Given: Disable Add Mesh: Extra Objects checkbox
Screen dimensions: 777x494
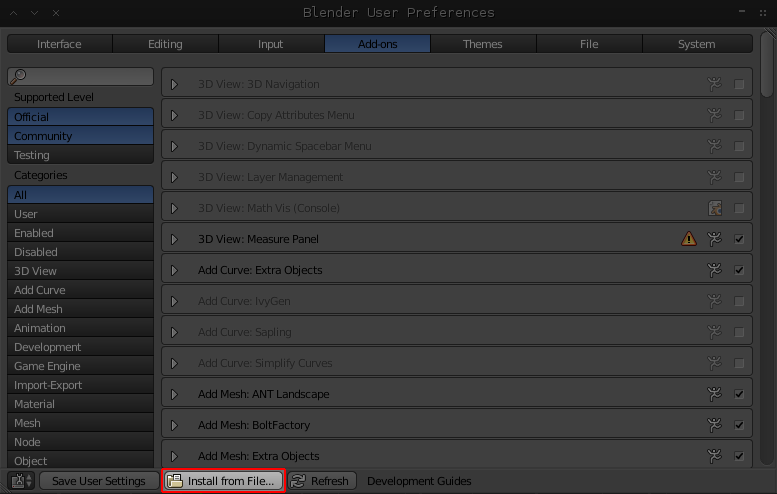Looking at the screenshot, I should (x=739, y=456).
